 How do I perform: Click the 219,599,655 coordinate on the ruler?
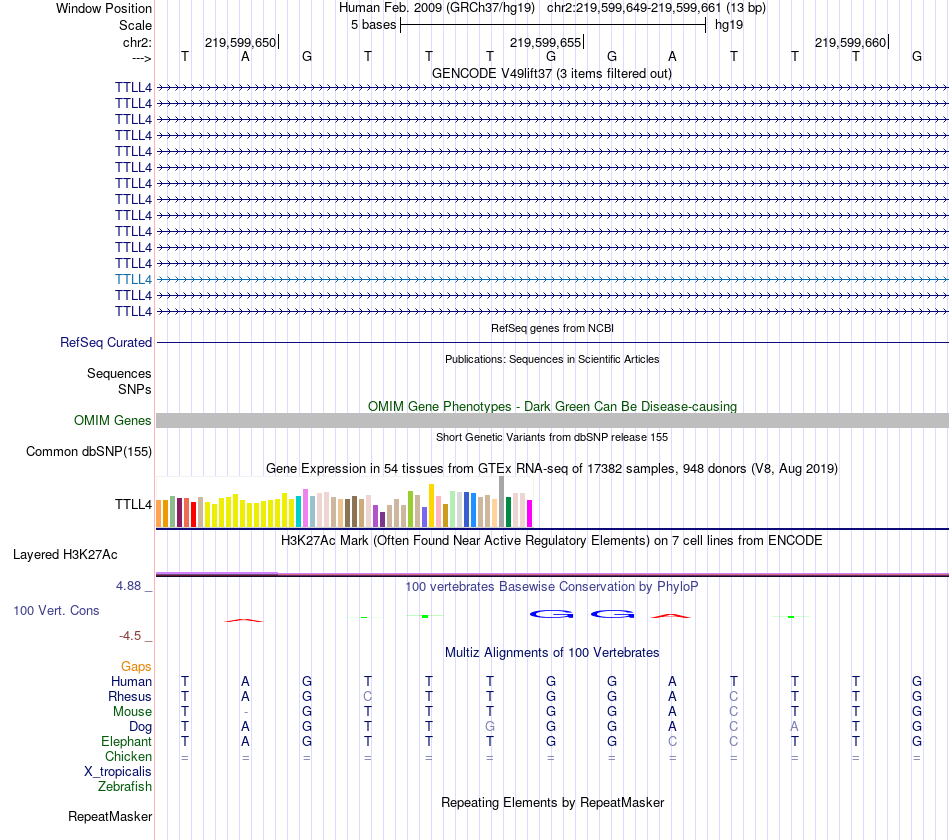point(545,42)
